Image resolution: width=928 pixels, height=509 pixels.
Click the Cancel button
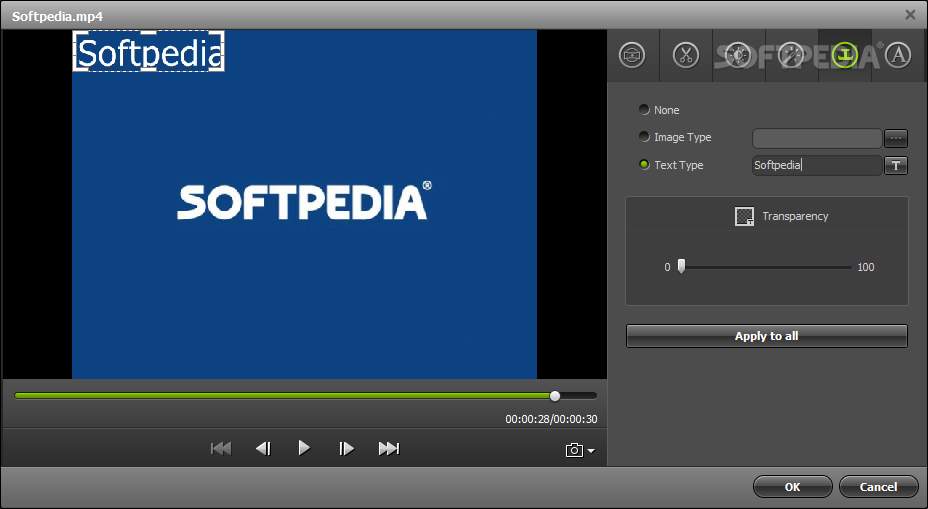tap(878, 487)
